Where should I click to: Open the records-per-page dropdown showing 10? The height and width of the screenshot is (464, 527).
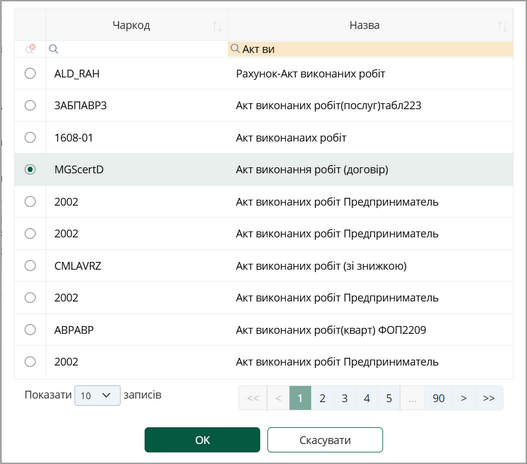tap(97, 395)
